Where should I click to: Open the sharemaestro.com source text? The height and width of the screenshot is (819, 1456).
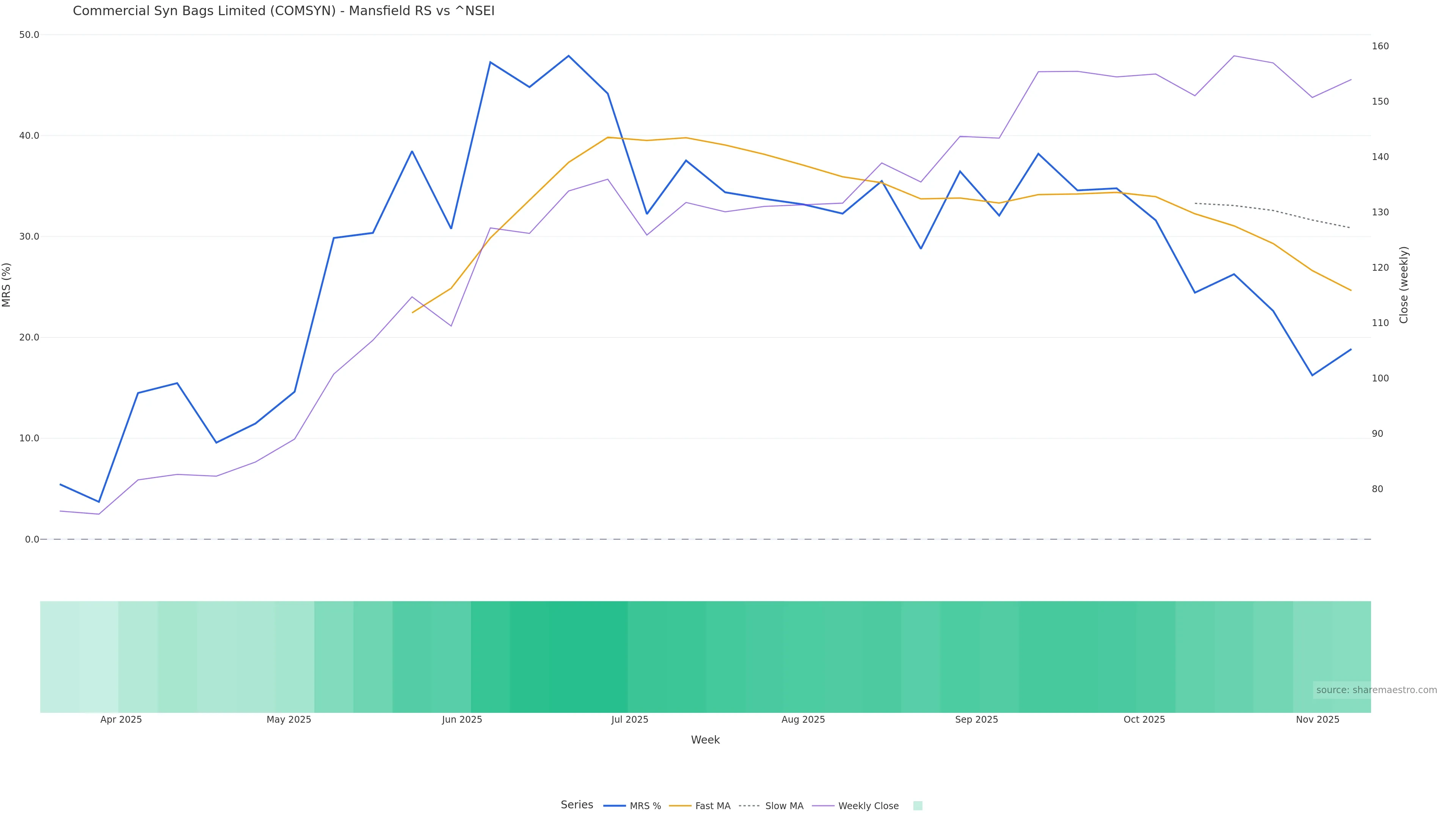click(1376, 690)
